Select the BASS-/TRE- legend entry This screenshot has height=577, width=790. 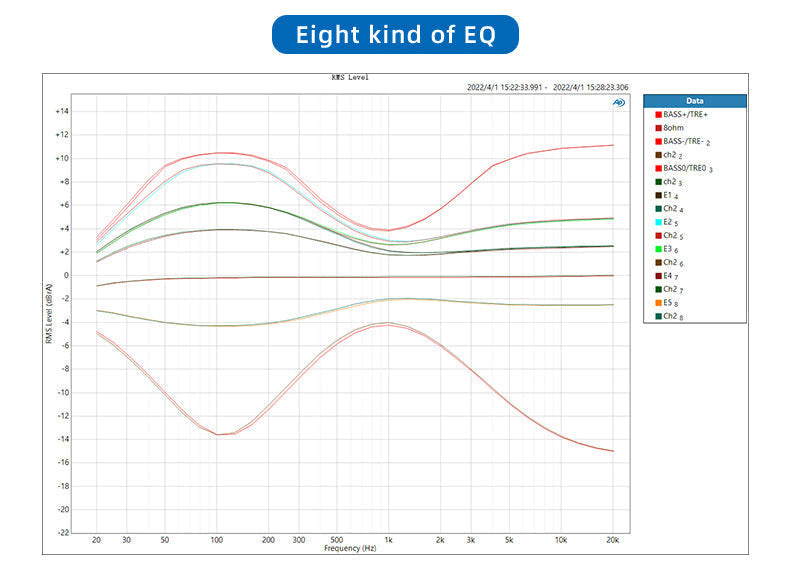pyautogui.click(x=686, y=142)
